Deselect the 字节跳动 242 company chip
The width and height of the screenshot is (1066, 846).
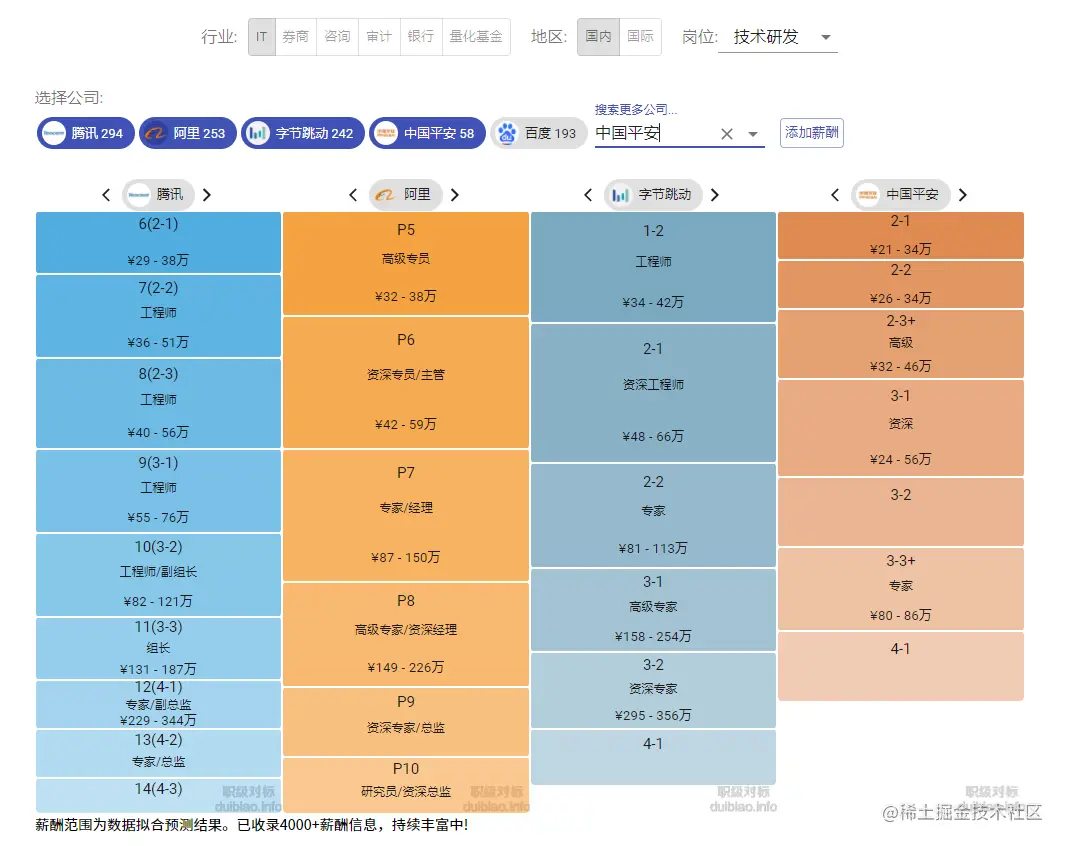pyautogui.click(x=303, y=133)
